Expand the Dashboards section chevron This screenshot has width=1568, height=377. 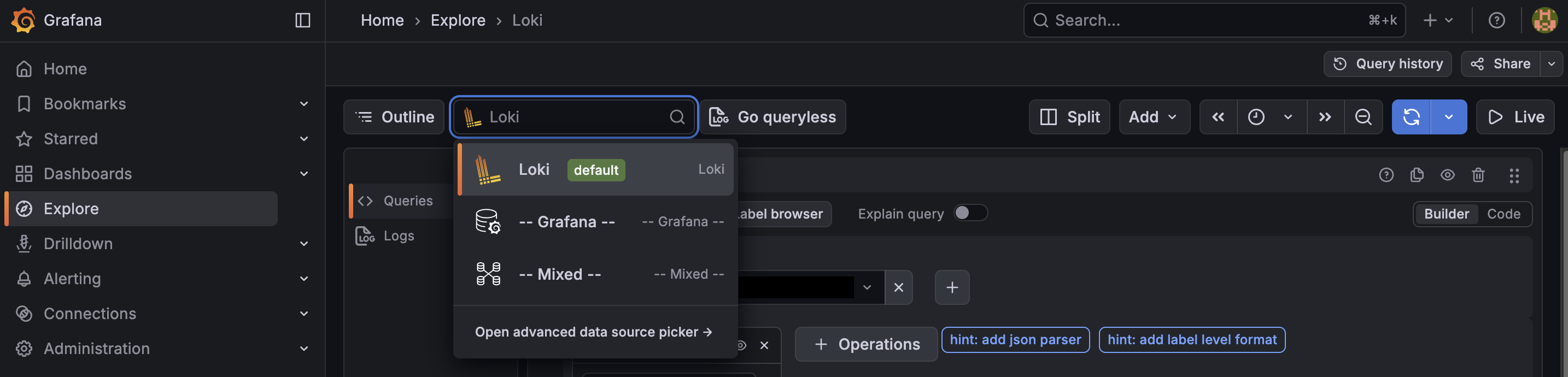tap(304, 173)
